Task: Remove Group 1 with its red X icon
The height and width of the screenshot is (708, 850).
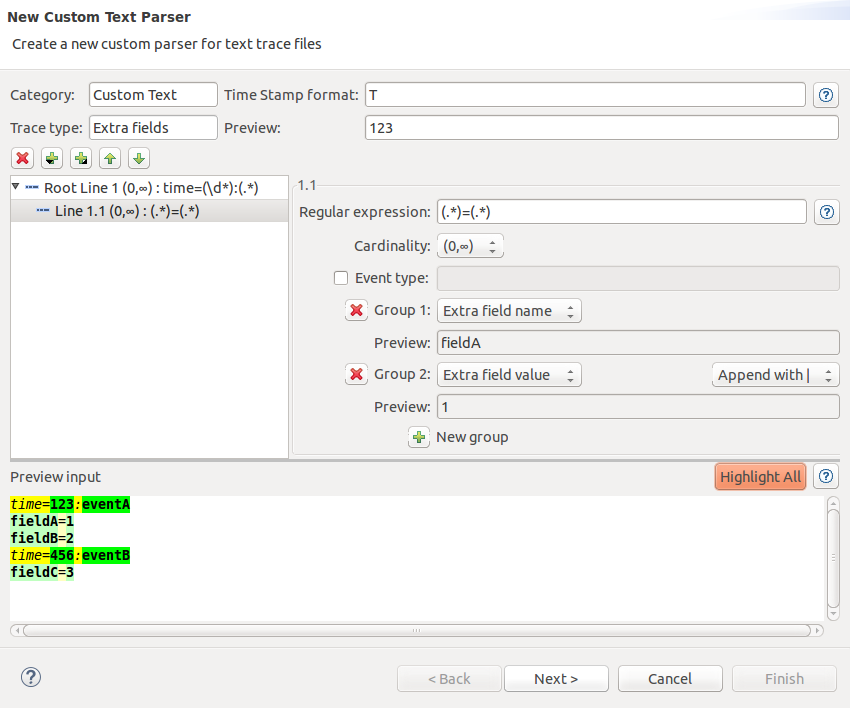Action: coord(357,310)
